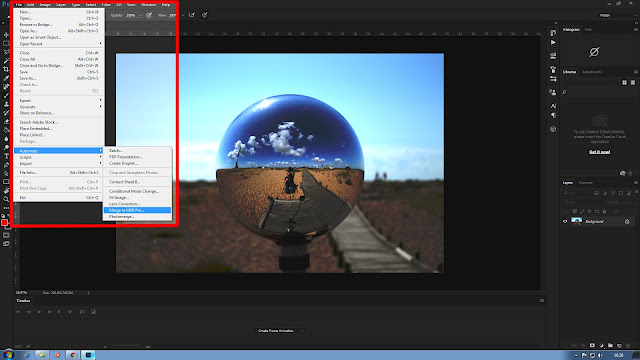The width and height of the screenshot is (640, 360).
Task: Open the Filter menu
Action: coord(106,4)
